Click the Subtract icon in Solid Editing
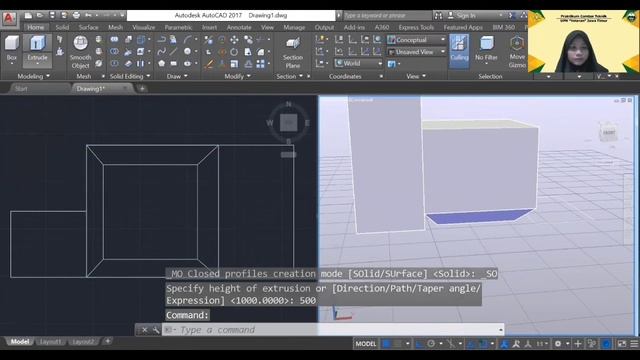The width and height of the screenshot is (640, 360). click(x=114, y=52)
